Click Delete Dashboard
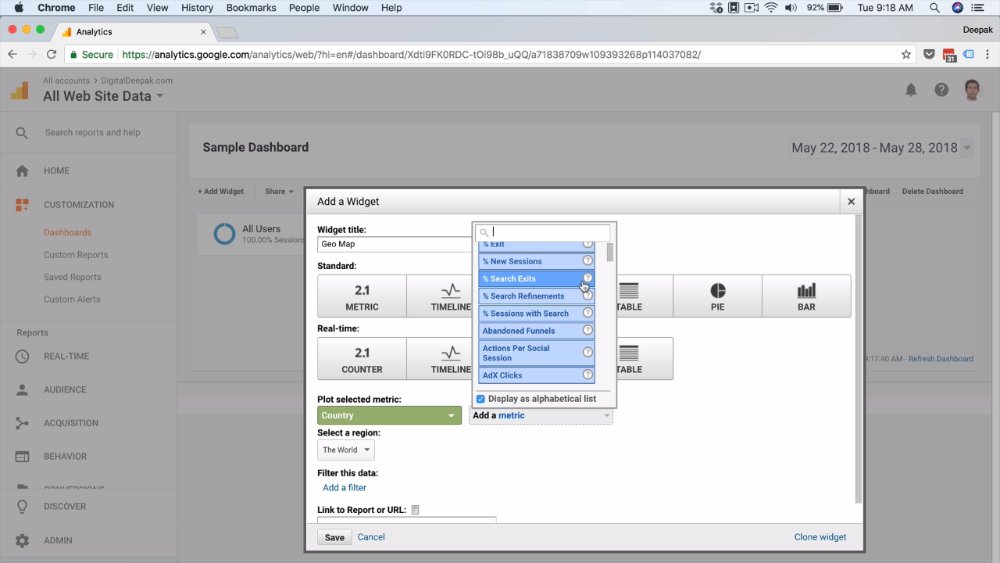Screen dimensions: 1000x563 point(932,191)
